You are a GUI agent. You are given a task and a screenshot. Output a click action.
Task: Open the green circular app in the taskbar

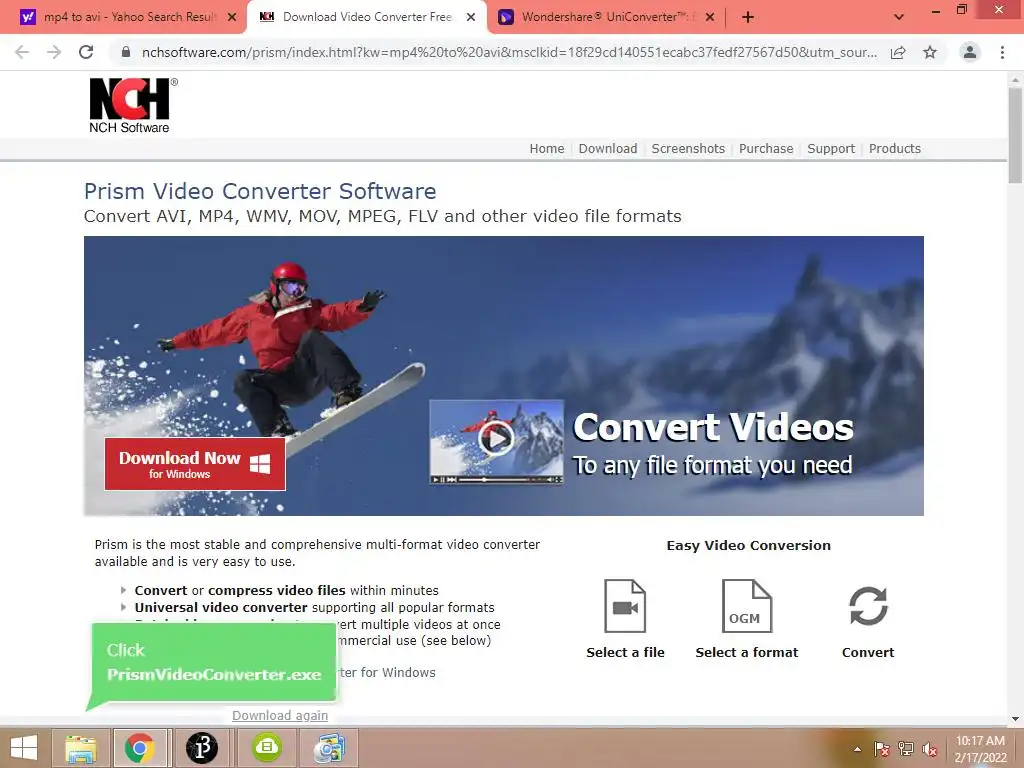pos(266,748)
